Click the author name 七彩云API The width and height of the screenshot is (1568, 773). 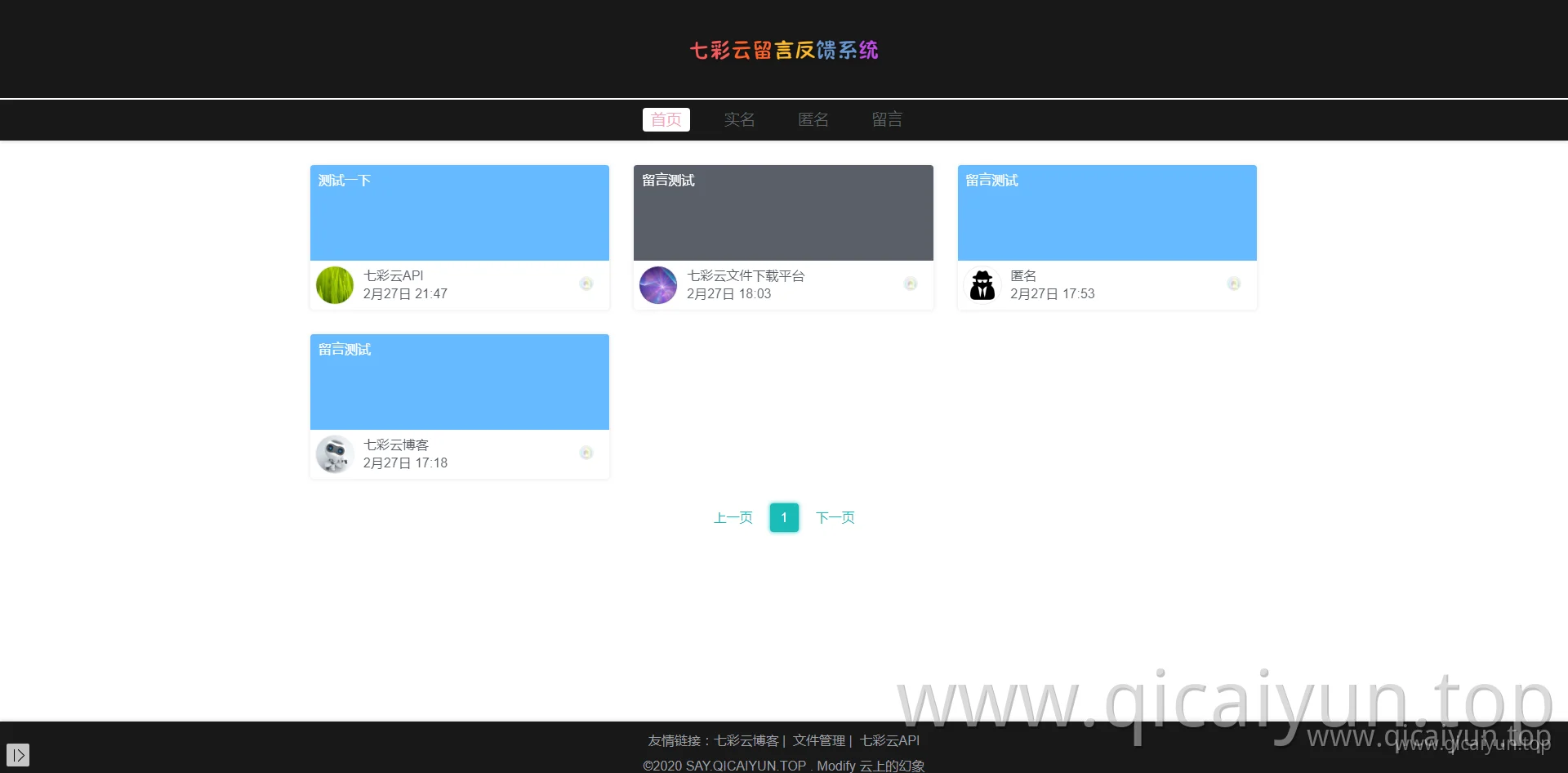point(394,276)
